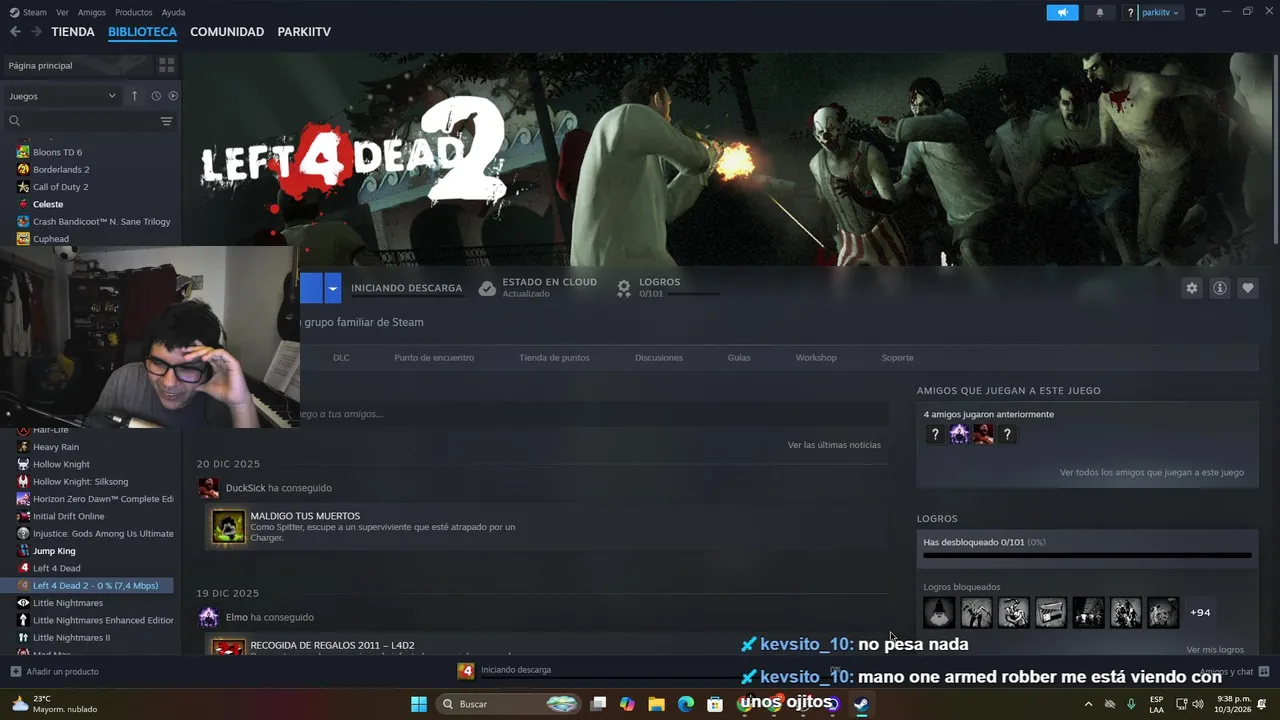Open Microsoft Edge from taskbar
This screenshot has height=720, width=1280.
click(685, 704)
